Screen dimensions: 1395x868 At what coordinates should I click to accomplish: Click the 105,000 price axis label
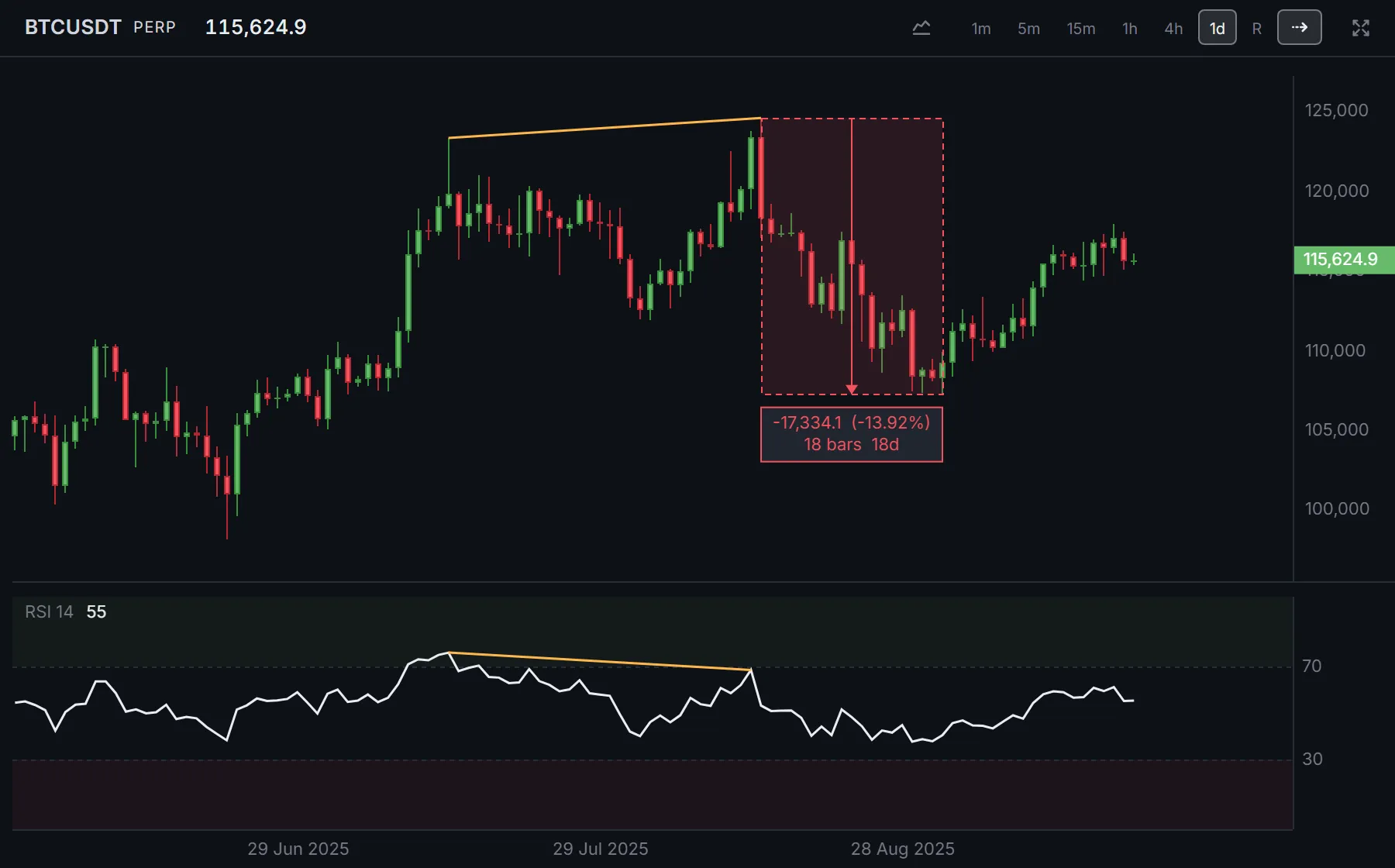click(1337, 429)
